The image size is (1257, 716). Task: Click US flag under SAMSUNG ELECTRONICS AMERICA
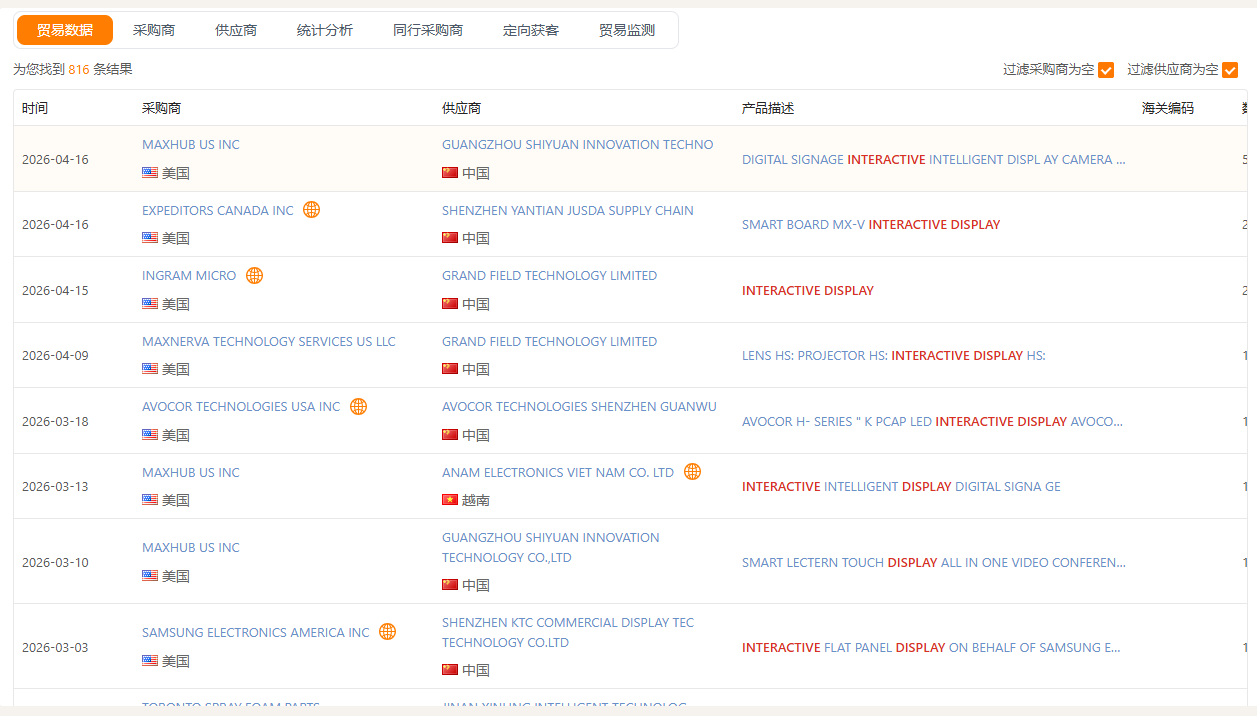coord(150,661)
